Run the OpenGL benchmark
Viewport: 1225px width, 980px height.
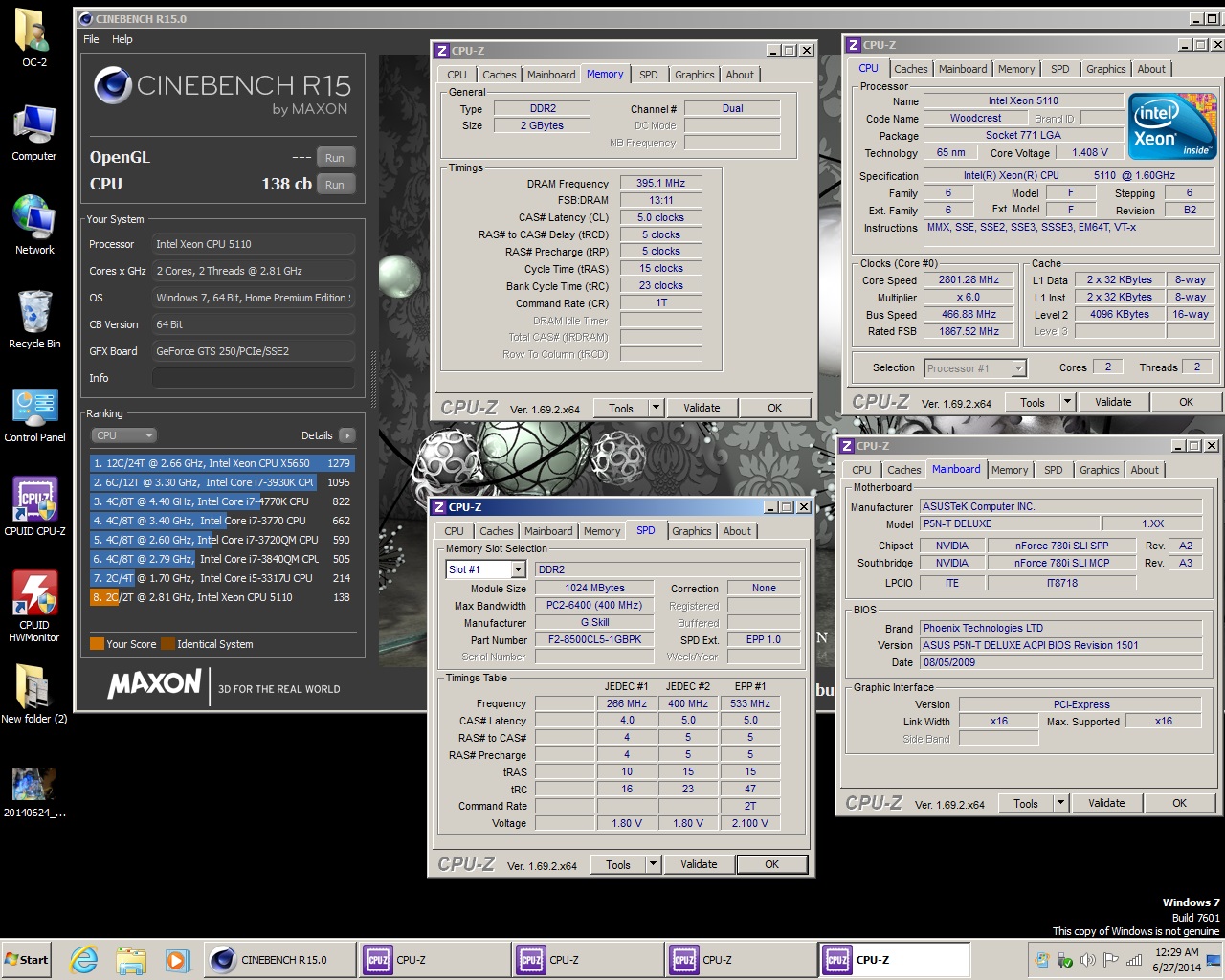335,158
